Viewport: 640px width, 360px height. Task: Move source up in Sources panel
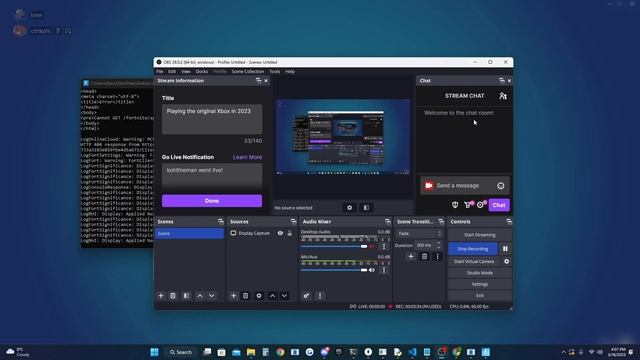[x=272, y=296]
